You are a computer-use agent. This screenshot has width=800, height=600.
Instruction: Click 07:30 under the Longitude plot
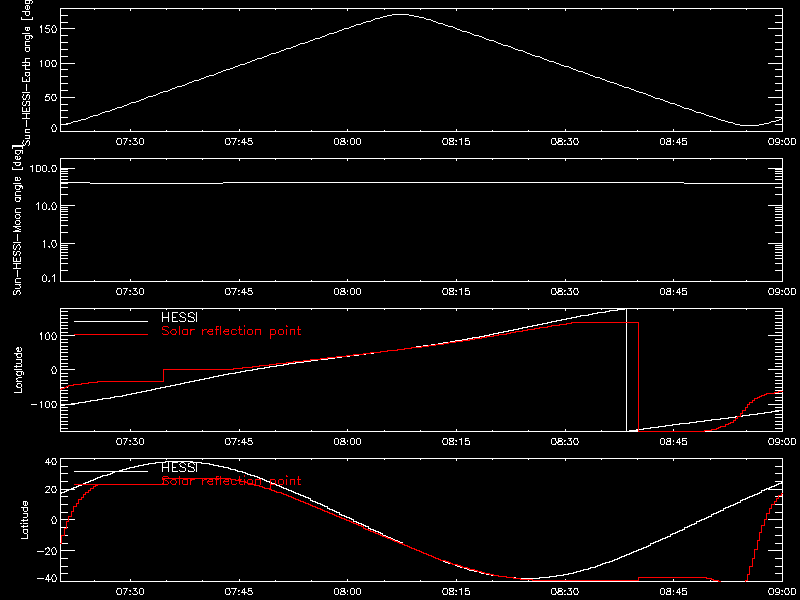[x=130, y=442]
